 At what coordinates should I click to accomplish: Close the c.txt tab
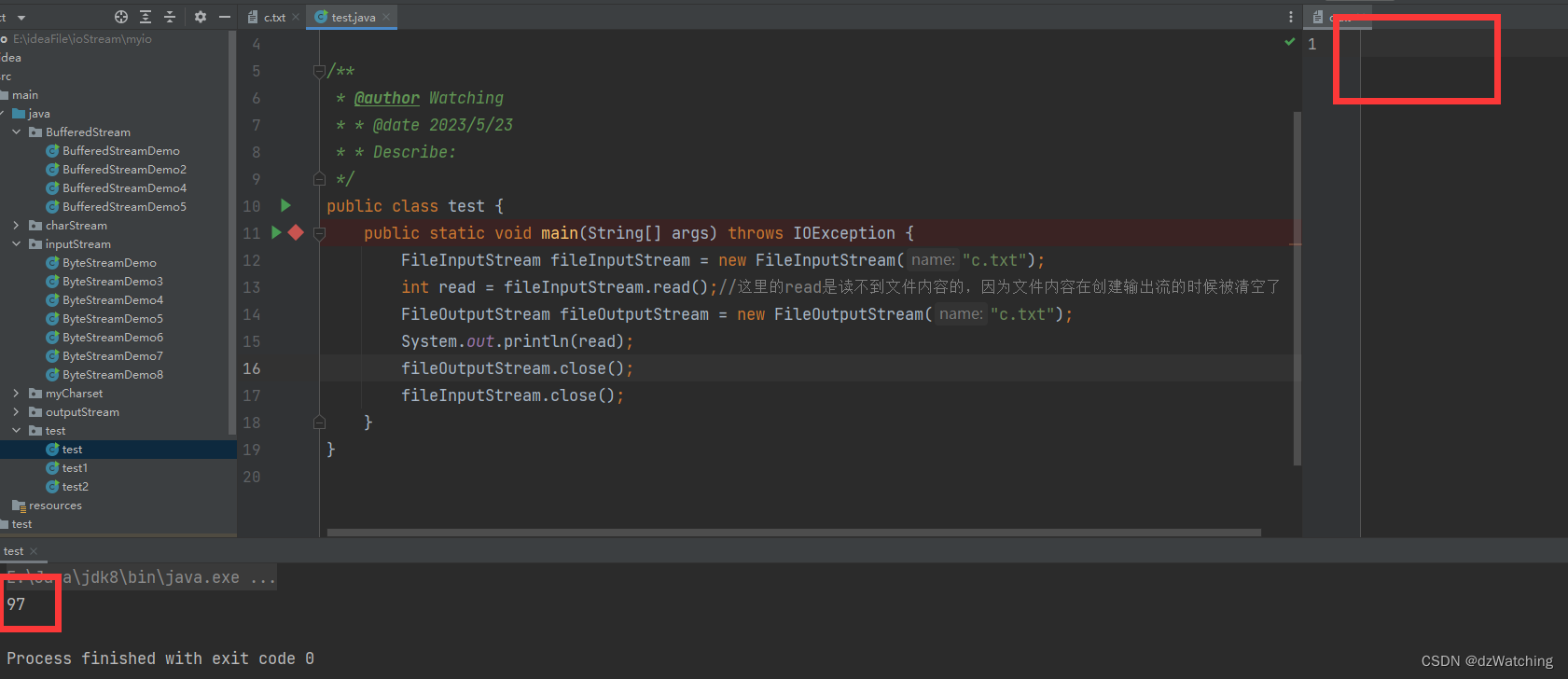296,17
